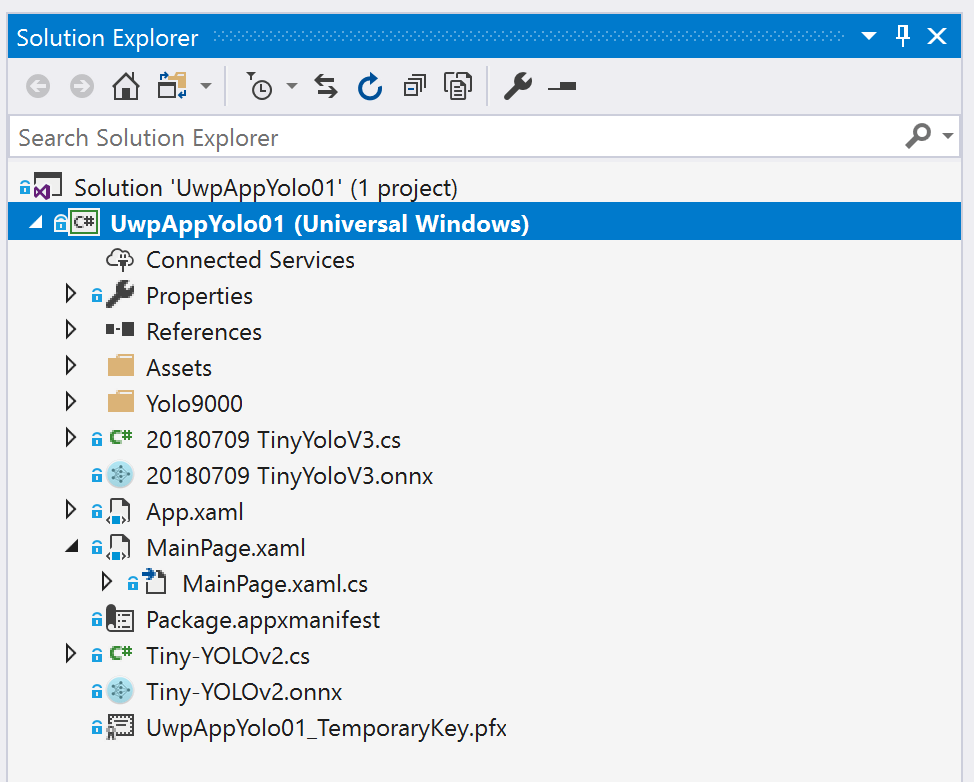Click the Home icon in toolbar

(x=126, y=87)
